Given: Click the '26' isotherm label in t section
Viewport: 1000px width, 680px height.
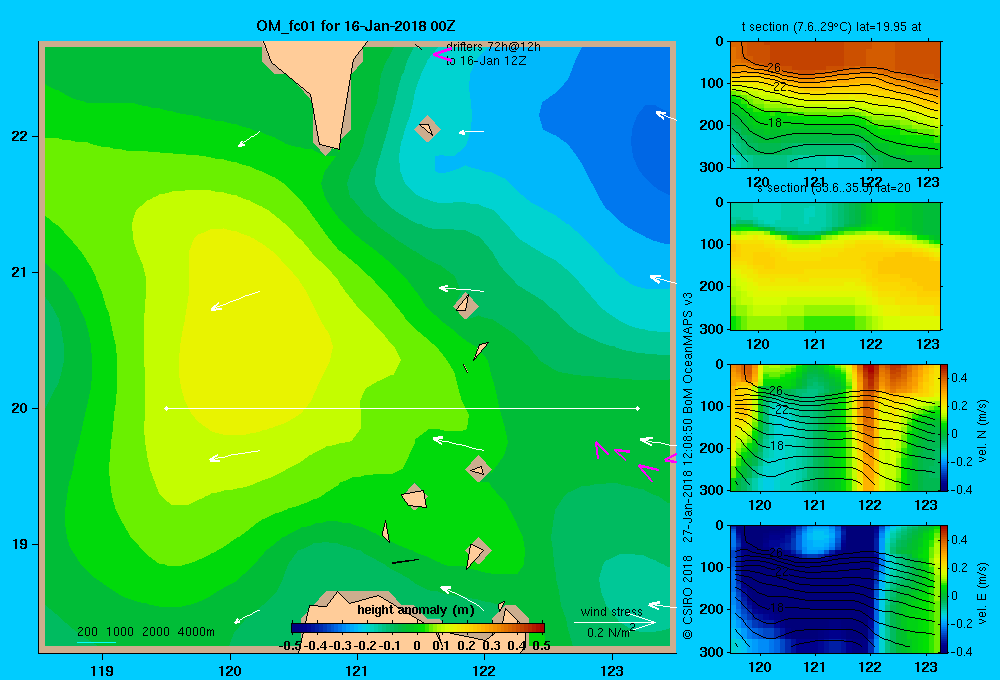Looking at the screenshot, I should point(774,67).
